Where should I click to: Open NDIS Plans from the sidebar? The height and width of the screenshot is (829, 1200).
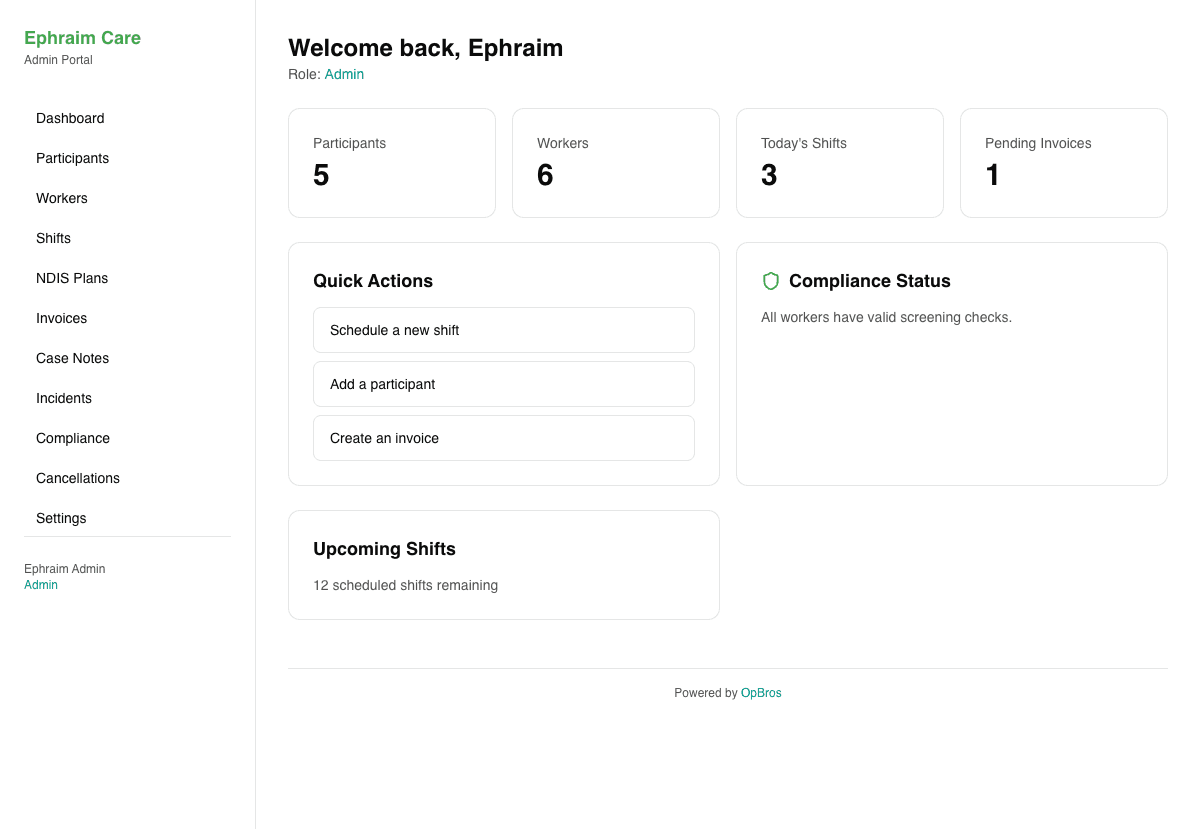(72, 278)
